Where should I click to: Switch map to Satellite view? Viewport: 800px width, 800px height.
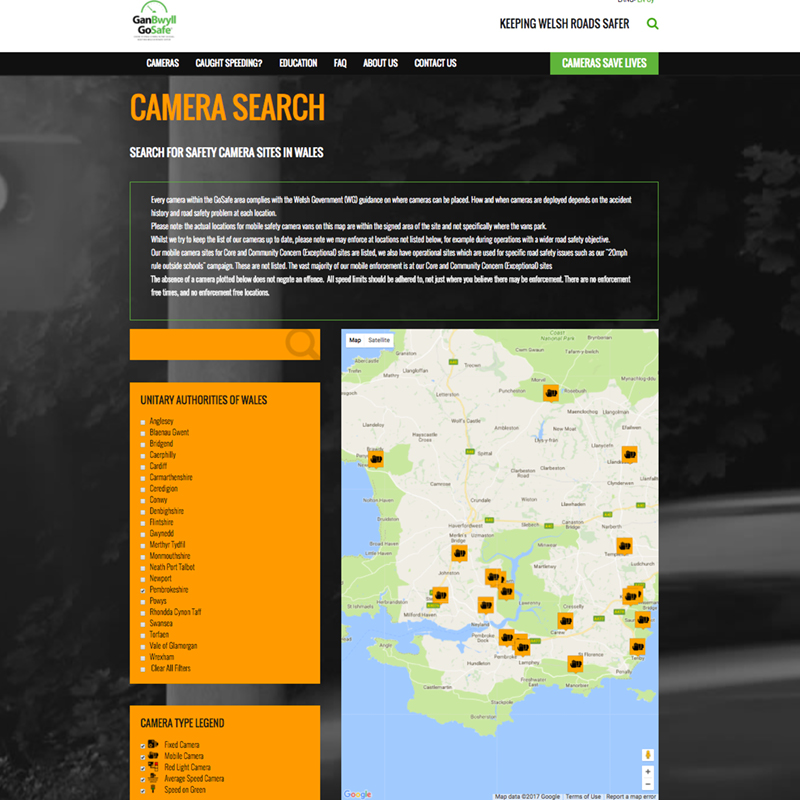[x=379, y=340]
